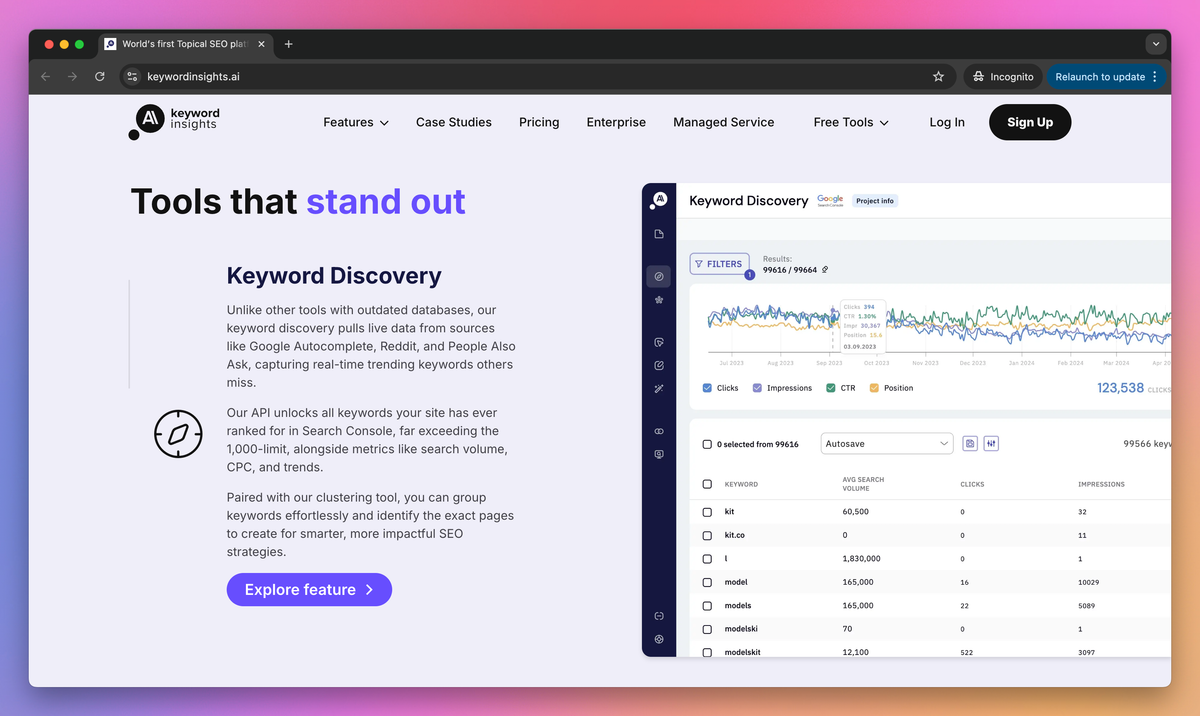Click the Project info badge

click(x=875, y=201)
